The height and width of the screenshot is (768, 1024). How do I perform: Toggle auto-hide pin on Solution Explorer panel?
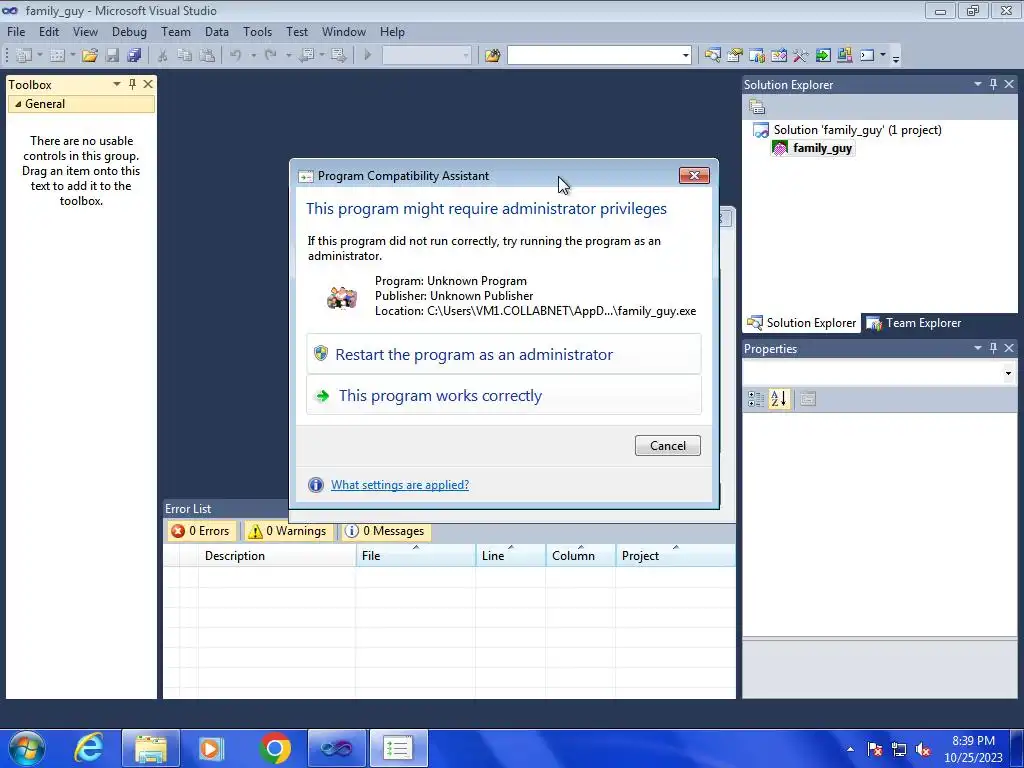pos(993,84)
